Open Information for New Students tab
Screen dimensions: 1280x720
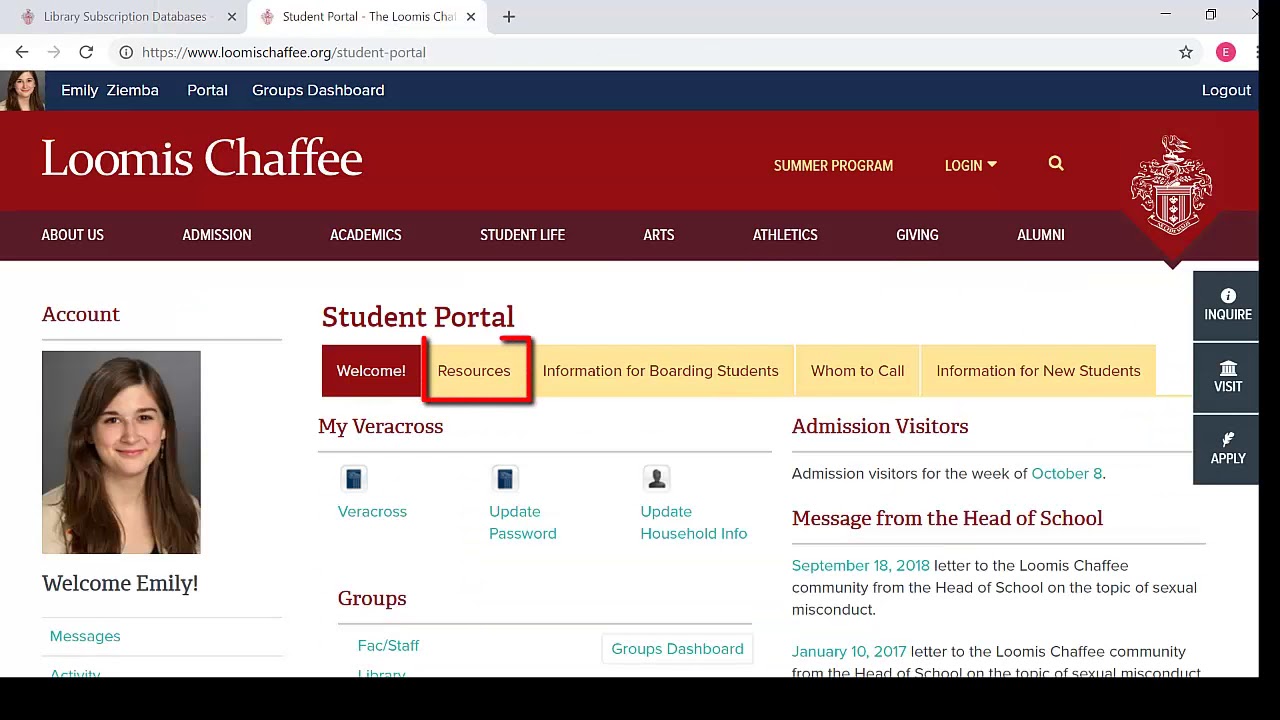1038,371
